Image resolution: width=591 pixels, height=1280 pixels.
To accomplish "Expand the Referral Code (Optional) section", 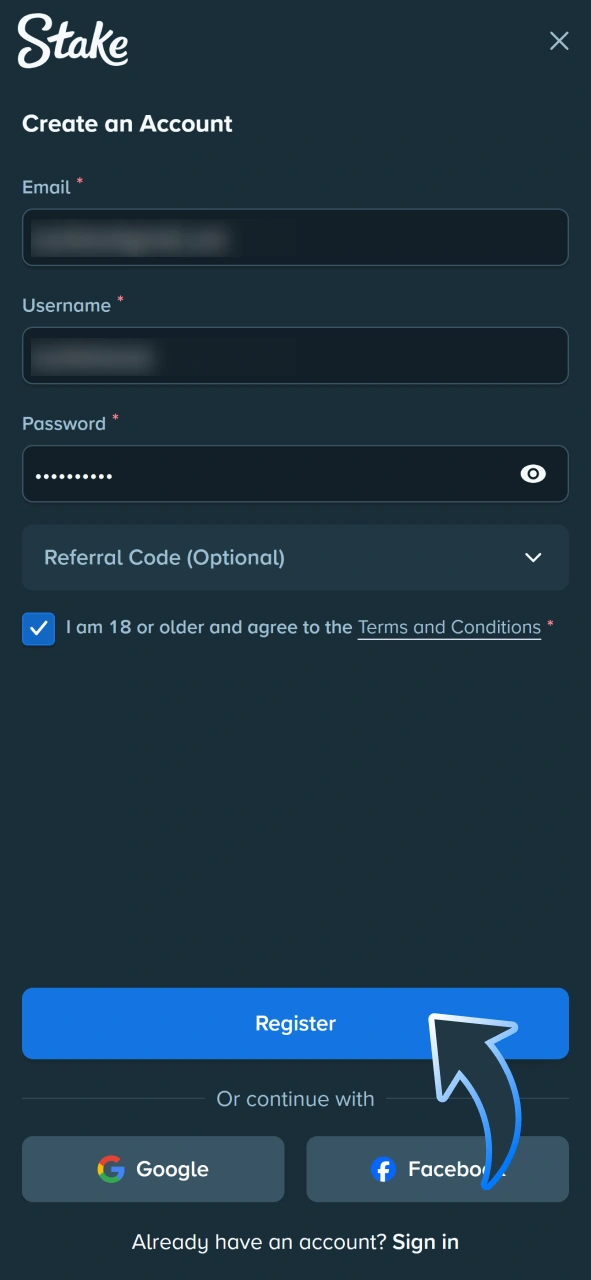I will [295, 557].
